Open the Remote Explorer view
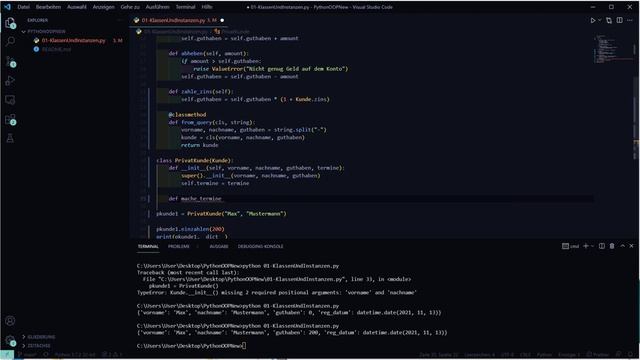Image resolution: width=640 pixels, height=360 pixels. point(10,100)
